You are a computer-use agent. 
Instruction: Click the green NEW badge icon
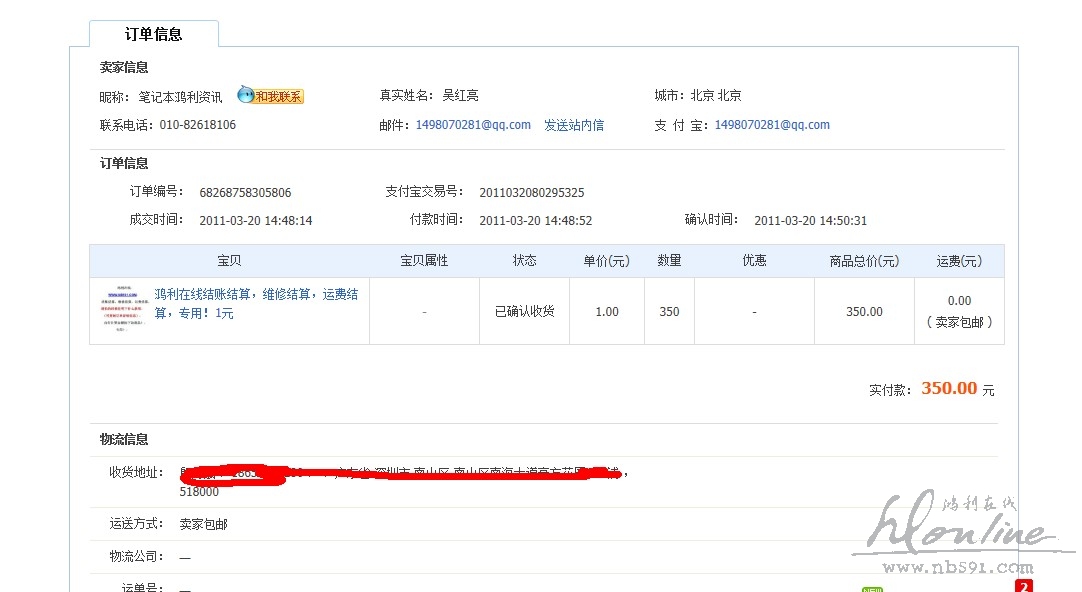click(872, 589)
